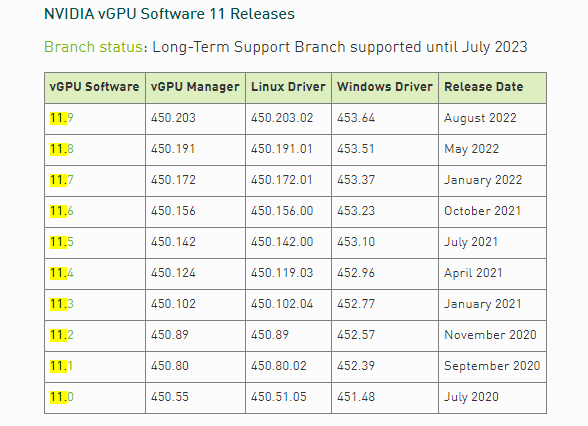
Task: Select Windows Driver value 452.77
Action: coord(356,304)
